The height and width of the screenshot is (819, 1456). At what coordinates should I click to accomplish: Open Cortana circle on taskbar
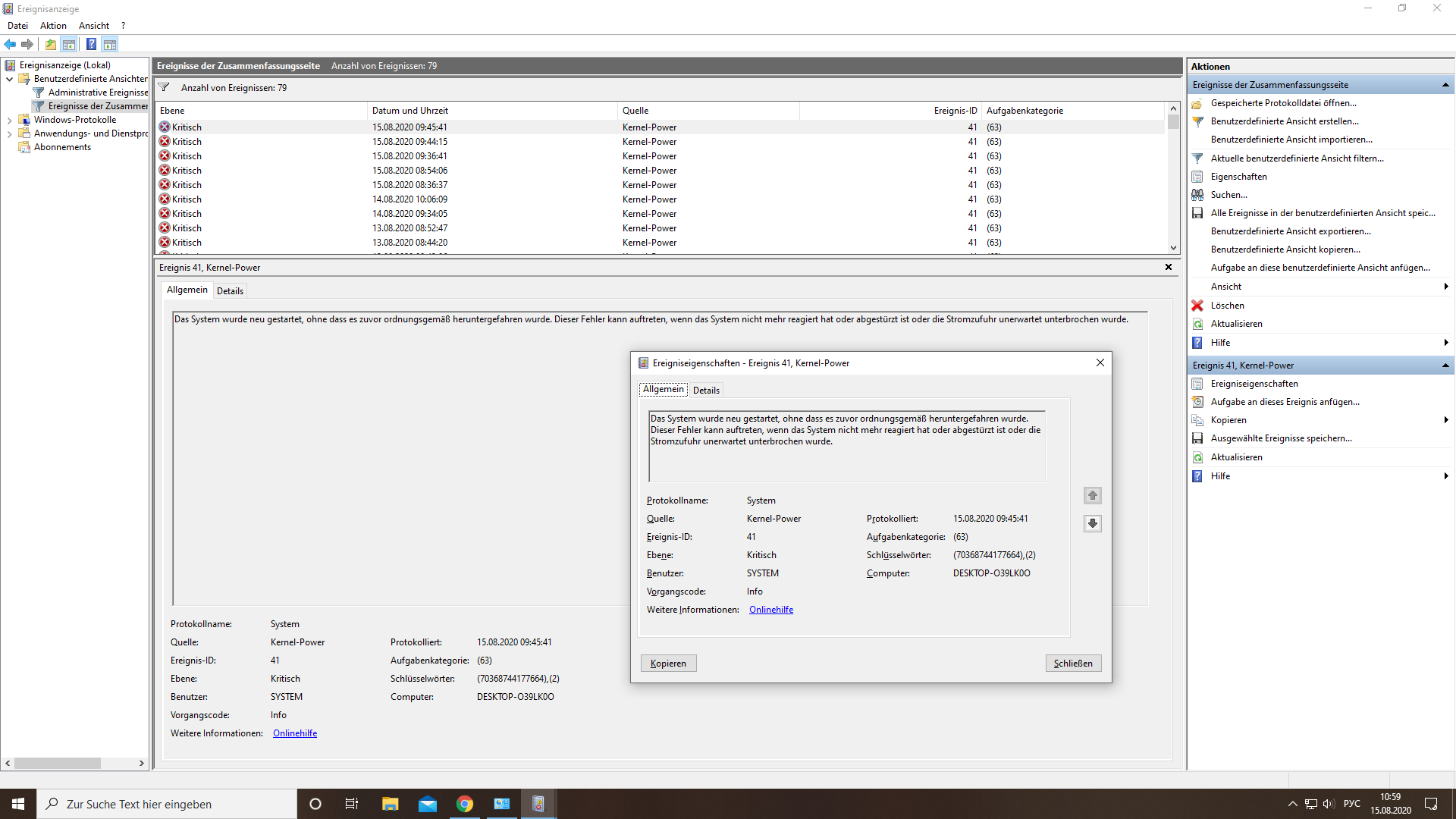[315, 804]
